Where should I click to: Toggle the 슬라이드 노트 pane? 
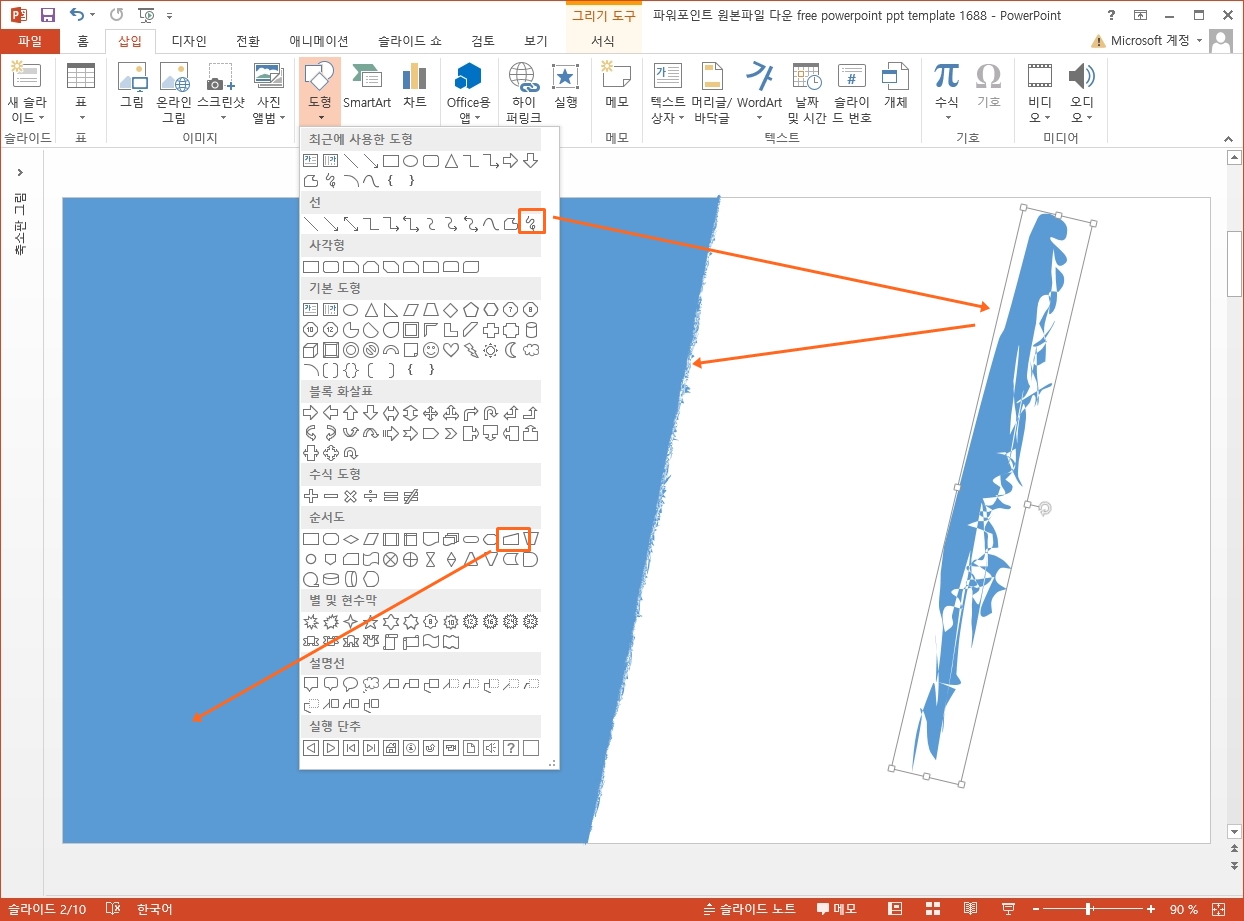point(749,909)
